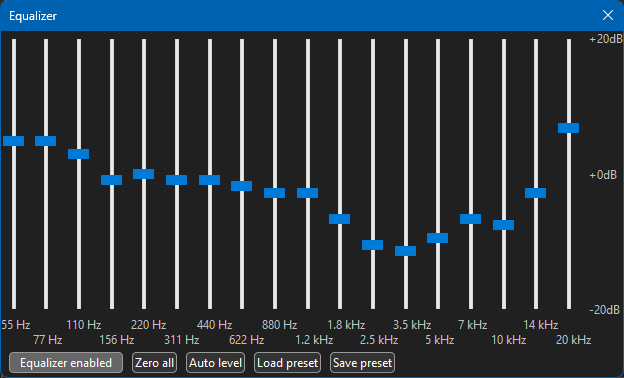Click the 110 Hz slider handle

tap(78, 154)
